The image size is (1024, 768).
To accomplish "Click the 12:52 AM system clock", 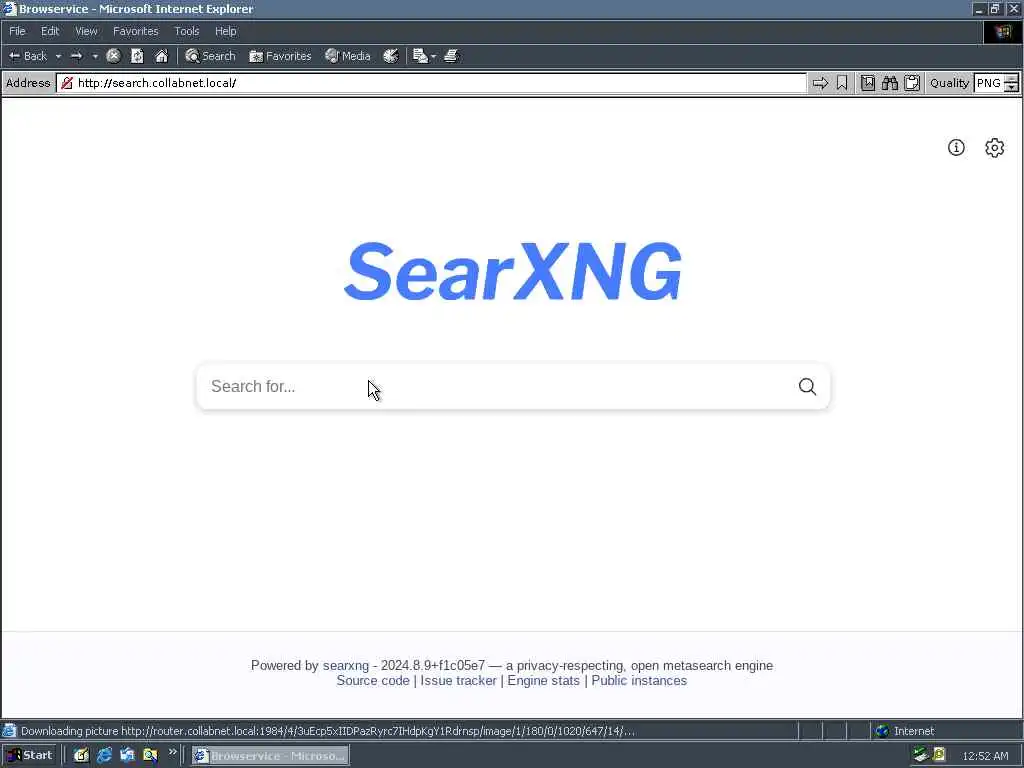I will click(985, 756).
